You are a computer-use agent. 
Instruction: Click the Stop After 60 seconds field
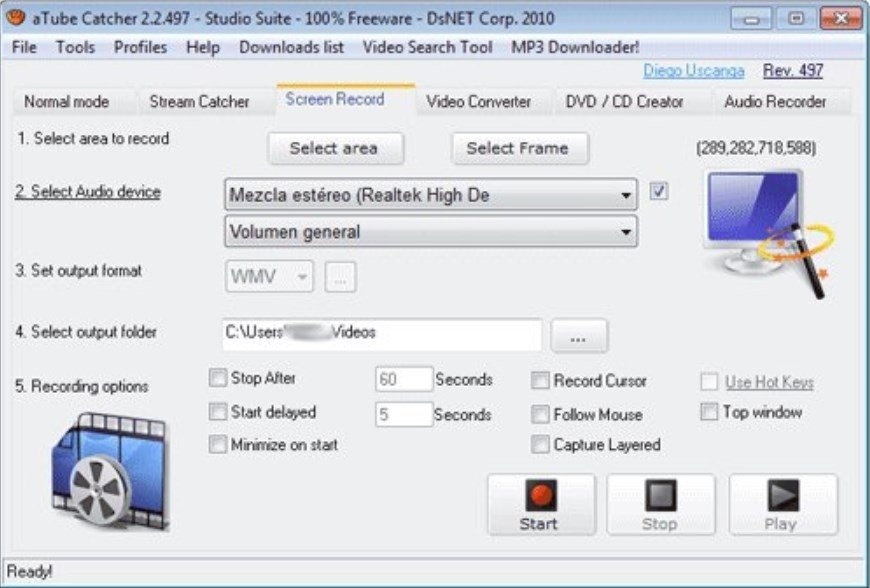403,379
